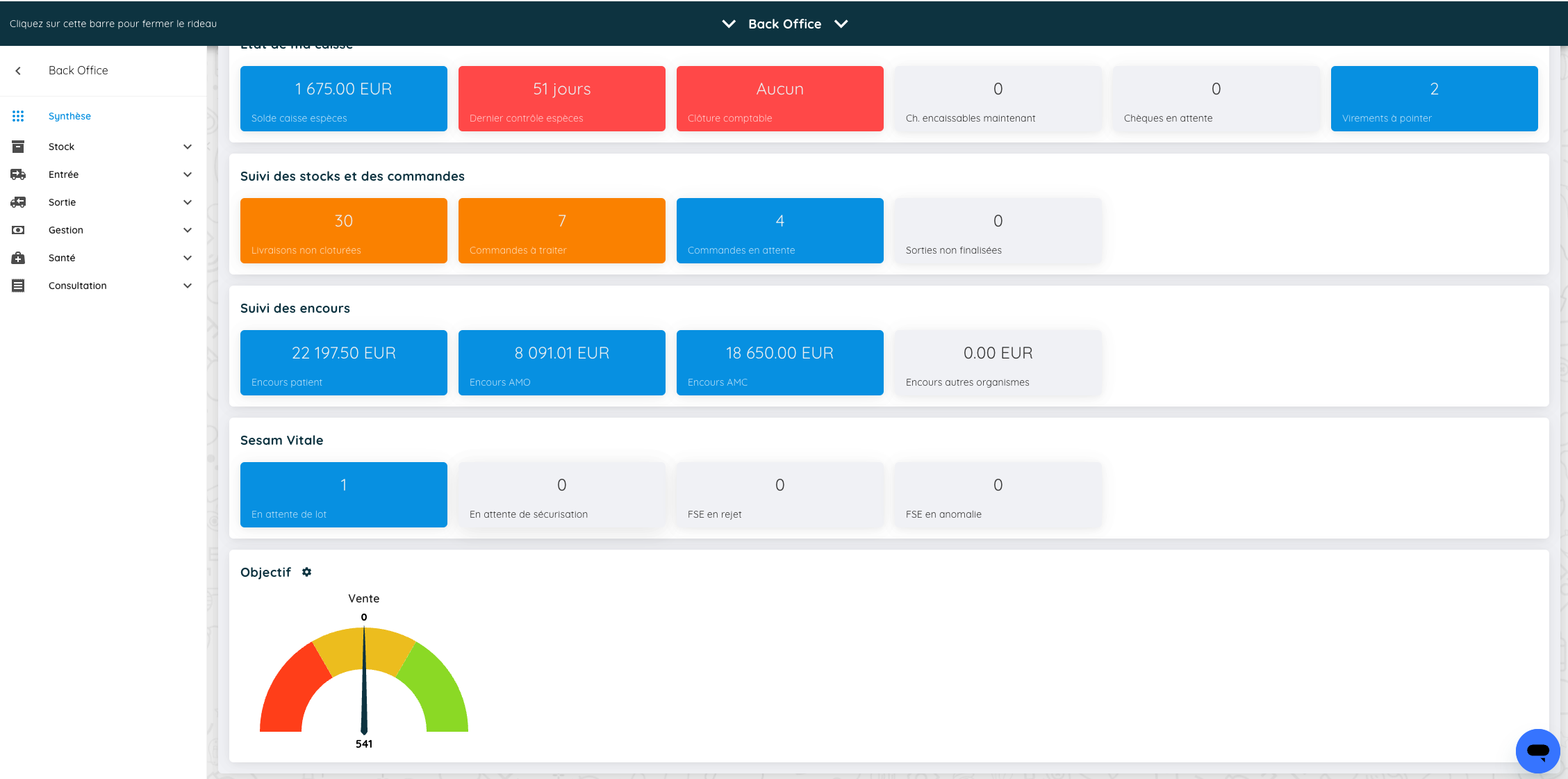
Task: Click the Sortie truck icon
Action: point(18,202)
